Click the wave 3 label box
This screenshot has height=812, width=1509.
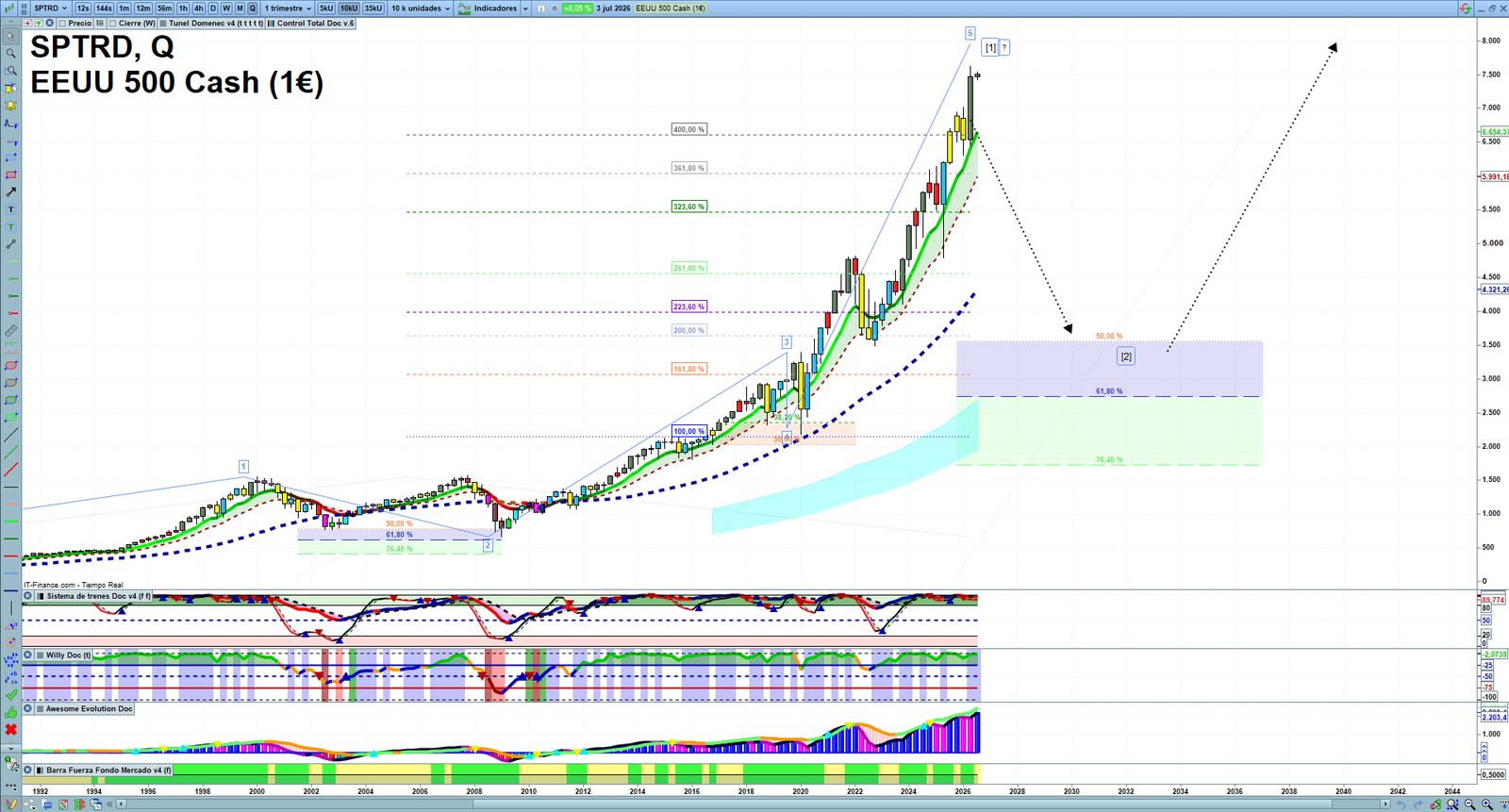[786, 342]
